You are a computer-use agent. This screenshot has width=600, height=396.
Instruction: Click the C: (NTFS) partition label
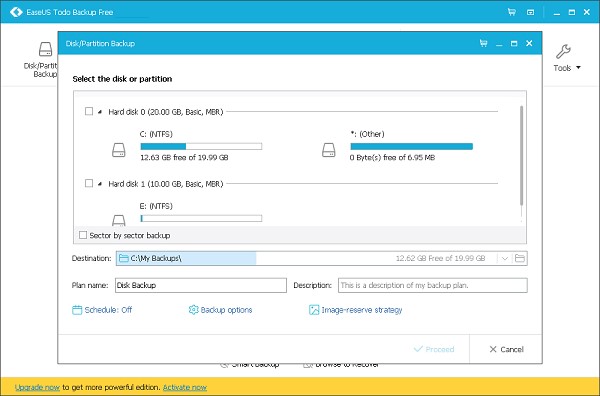pyautogui.click(x=156, y=134)
